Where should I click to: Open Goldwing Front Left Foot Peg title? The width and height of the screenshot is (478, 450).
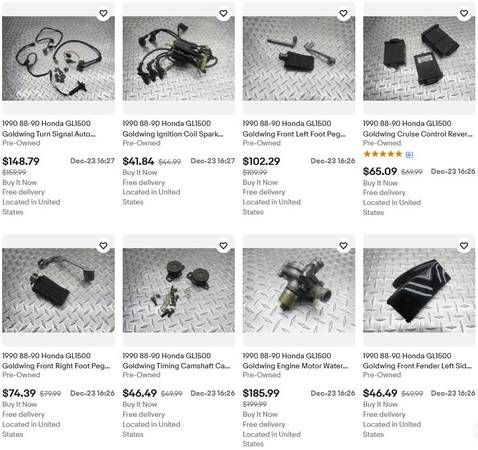294,129
